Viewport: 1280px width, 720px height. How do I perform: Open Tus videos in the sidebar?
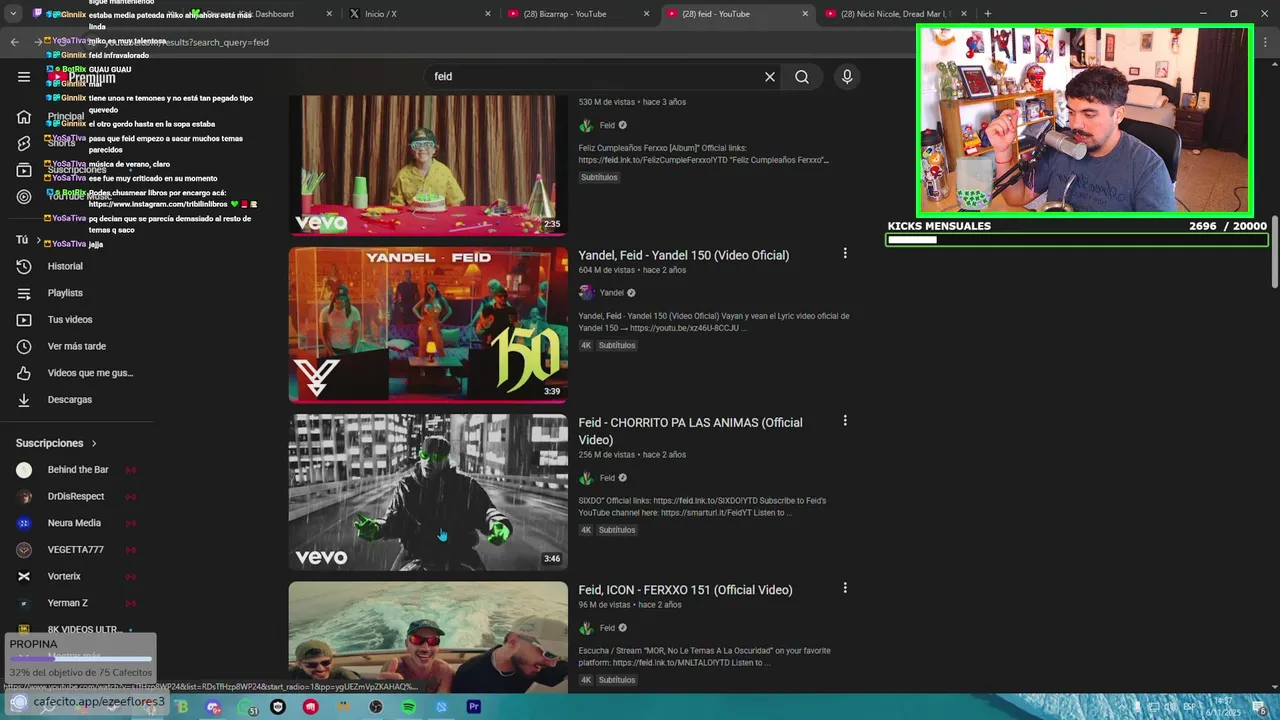coord(70,320)
